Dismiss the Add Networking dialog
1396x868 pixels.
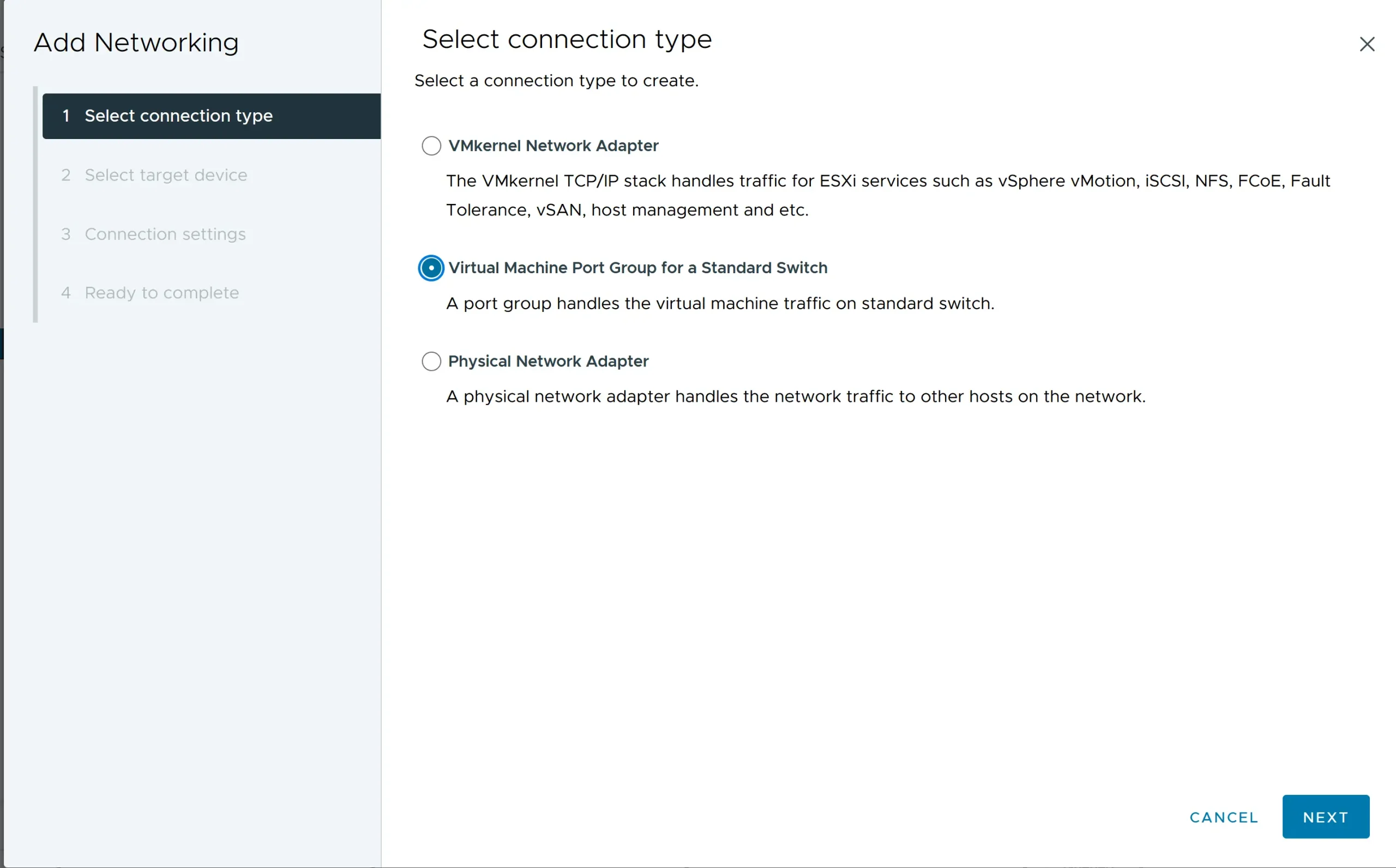(x=1368, y=44)
